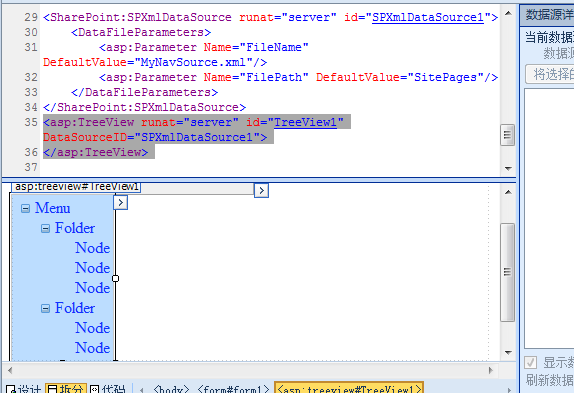Screen dimensions: 574x393
Task: Click the 数据源 link under 当前数据
Action: [x=558, y=53]
